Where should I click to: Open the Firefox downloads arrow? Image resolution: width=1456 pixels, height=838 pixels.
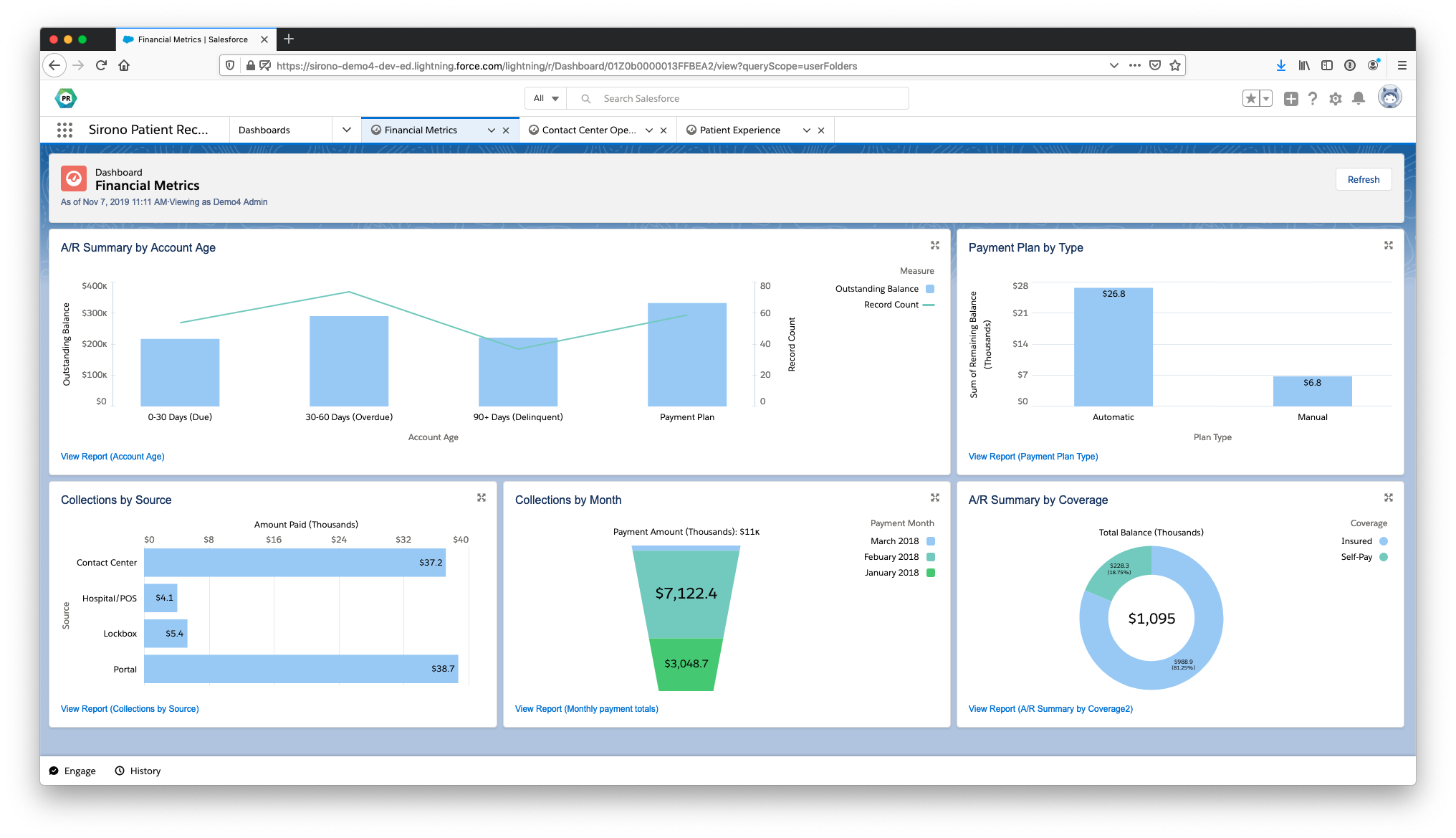tap(1280, 65)
